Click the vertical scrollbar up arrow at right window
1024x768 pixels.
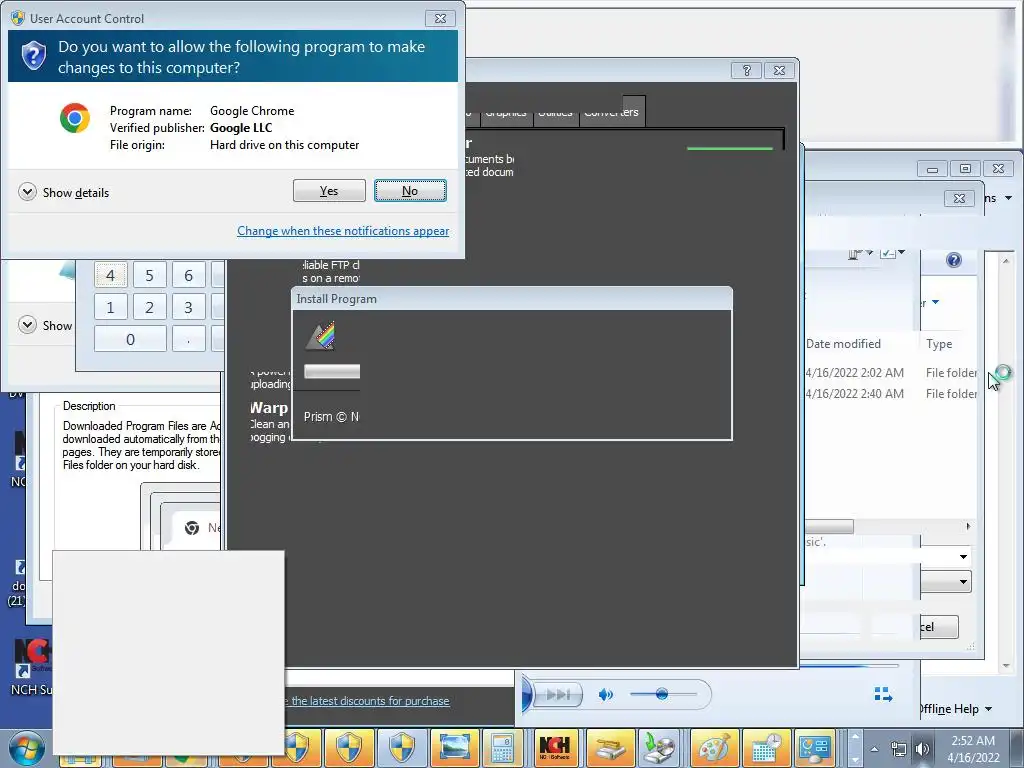click(x=1006, y=261)
